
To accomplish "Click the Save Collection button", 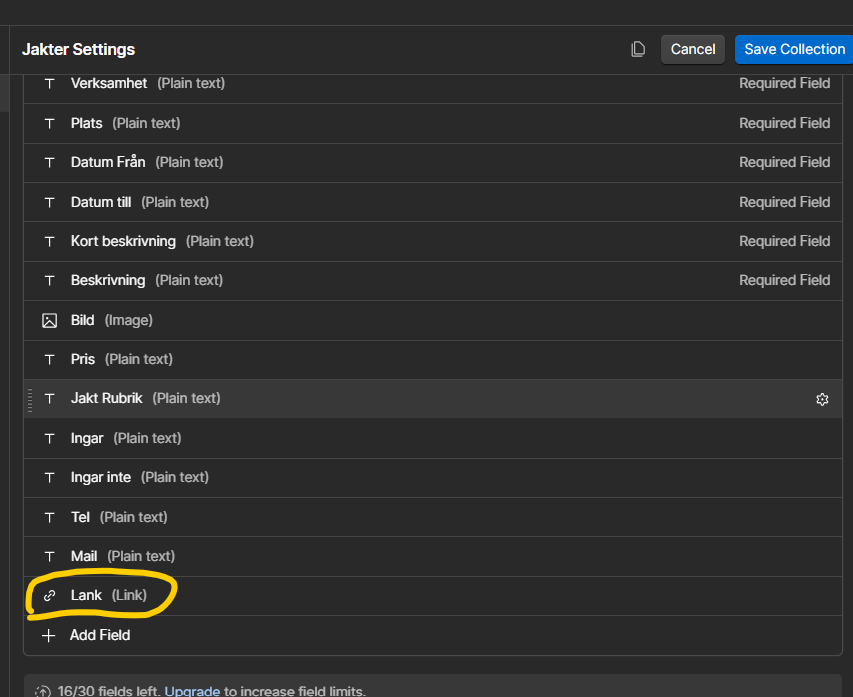I will click(x=794, y=48).
